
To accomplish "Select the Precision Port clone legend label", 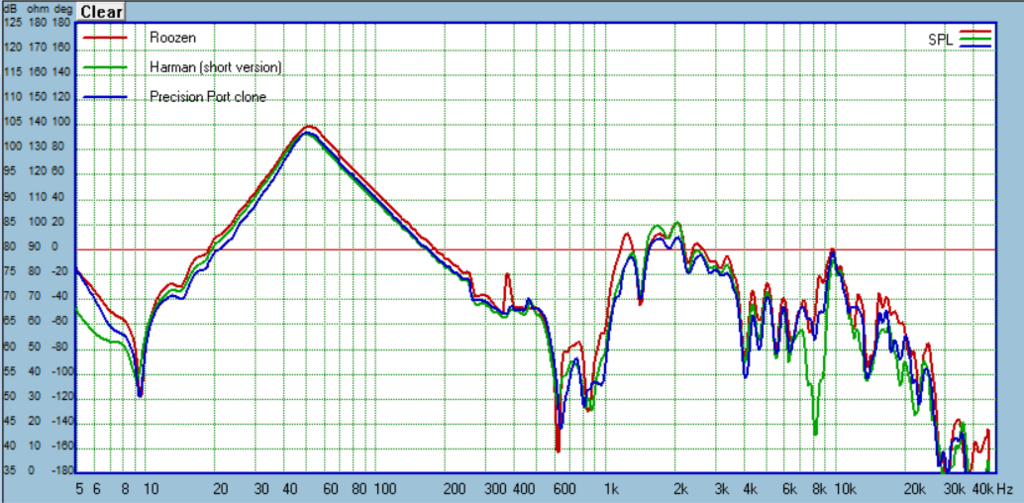I will 208,97.
